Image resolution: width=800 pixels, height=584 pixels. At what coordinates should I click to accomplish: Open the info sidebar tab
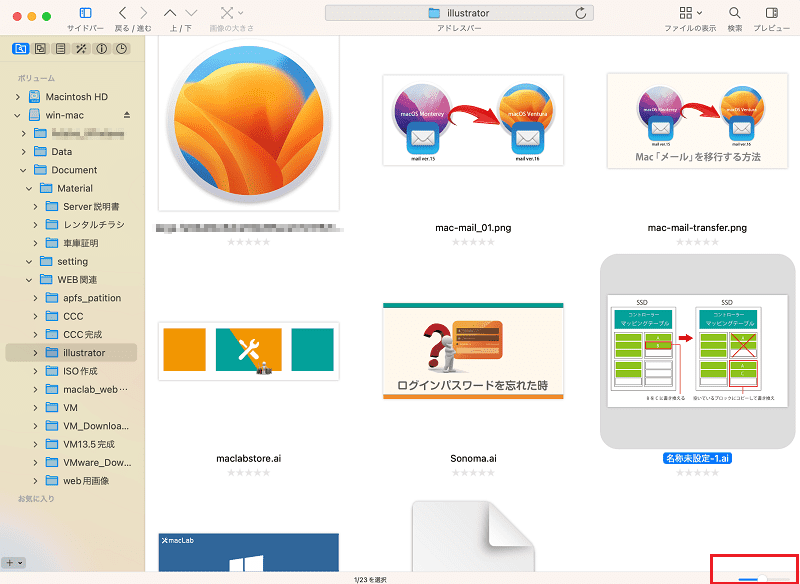(101, 49)
